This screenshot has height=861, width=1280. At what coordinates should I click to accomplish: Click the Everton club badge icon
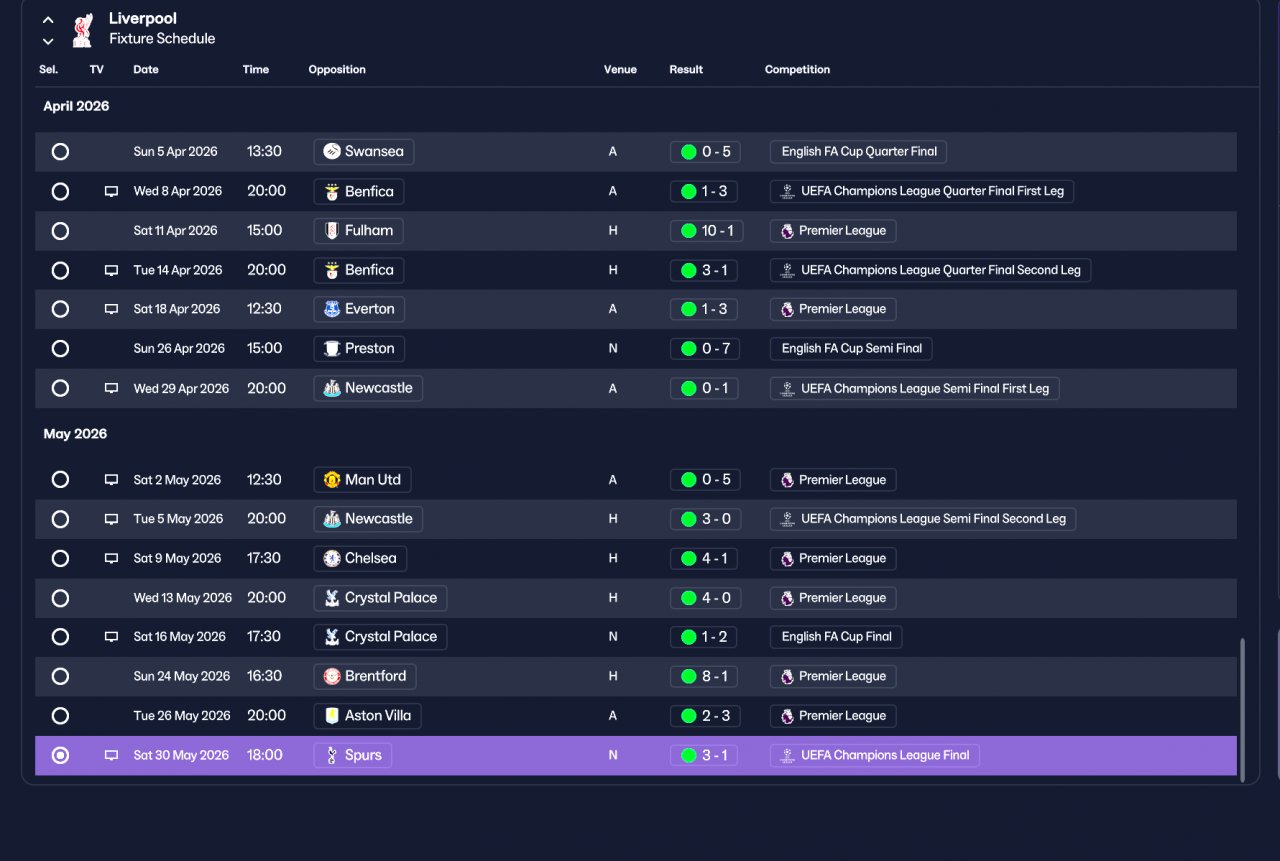tap(332, 309)
